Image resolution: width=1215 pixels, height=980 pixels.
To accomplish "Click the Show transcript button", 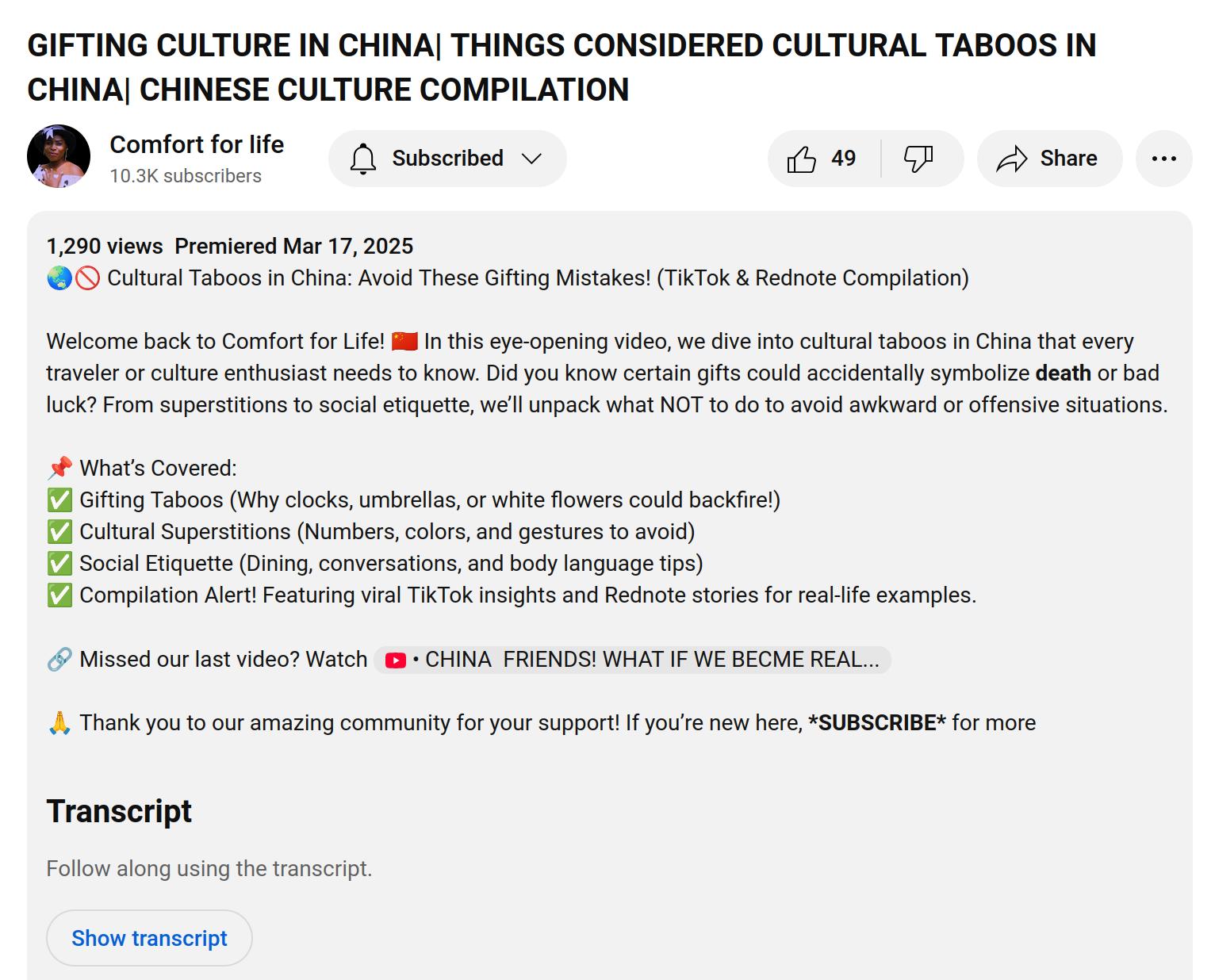I will click(x=149, y=938).
